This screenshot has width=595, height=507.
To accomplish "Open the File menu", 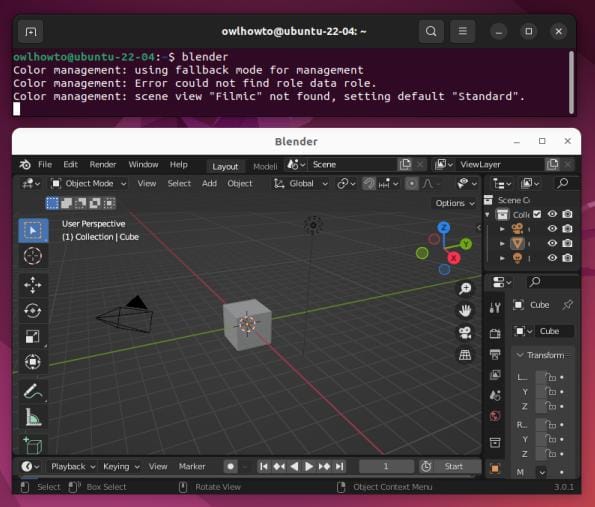I will (45, 164).
